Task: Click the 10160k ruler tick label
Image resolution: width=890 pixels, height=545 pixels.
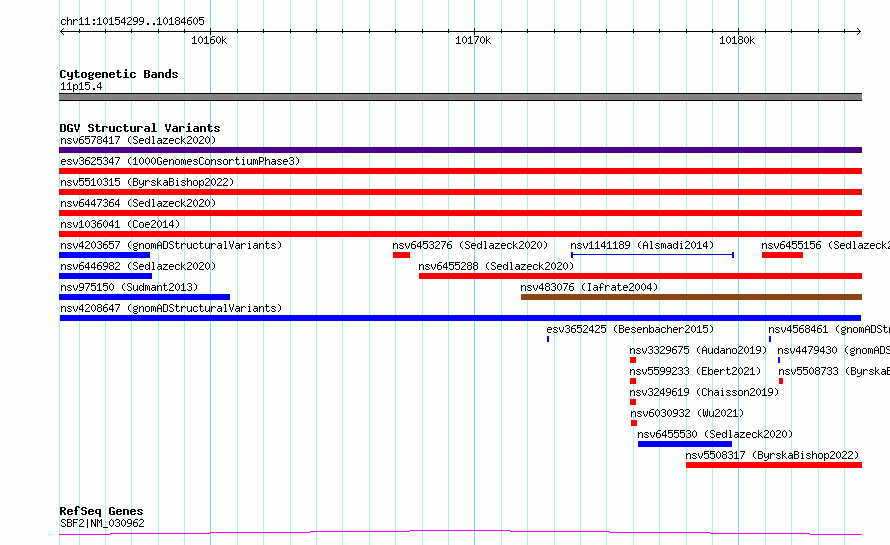Action: tap(209, 40)
